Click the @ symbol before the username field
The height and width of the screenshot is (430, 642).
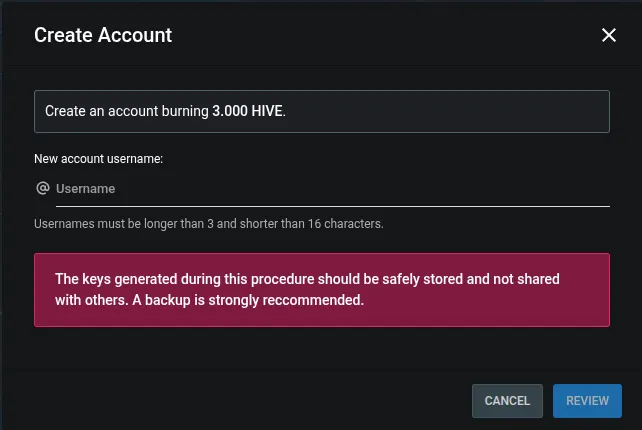[x=43, y=188]
